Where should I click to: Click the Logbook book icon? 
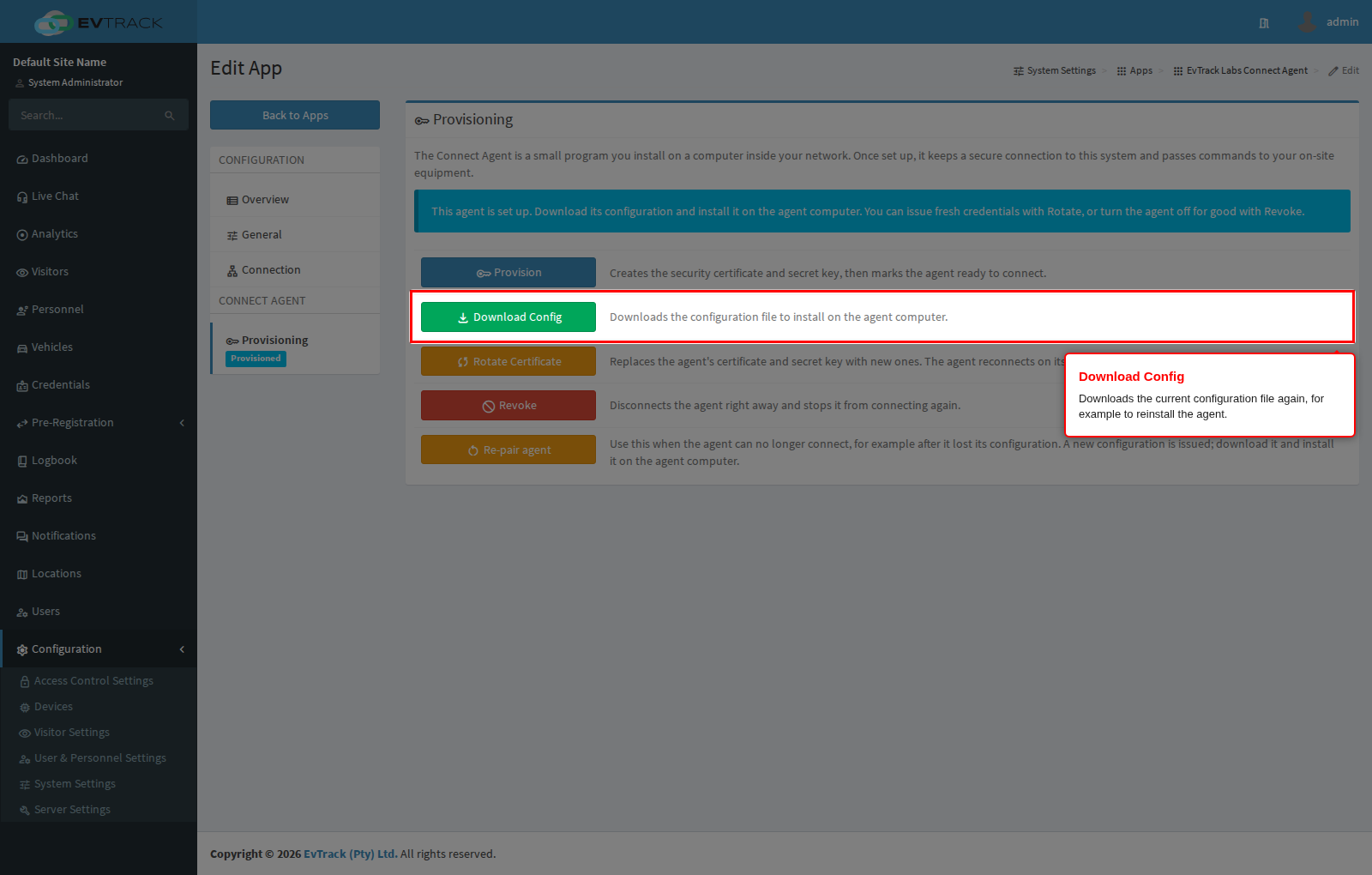[22, 462]
